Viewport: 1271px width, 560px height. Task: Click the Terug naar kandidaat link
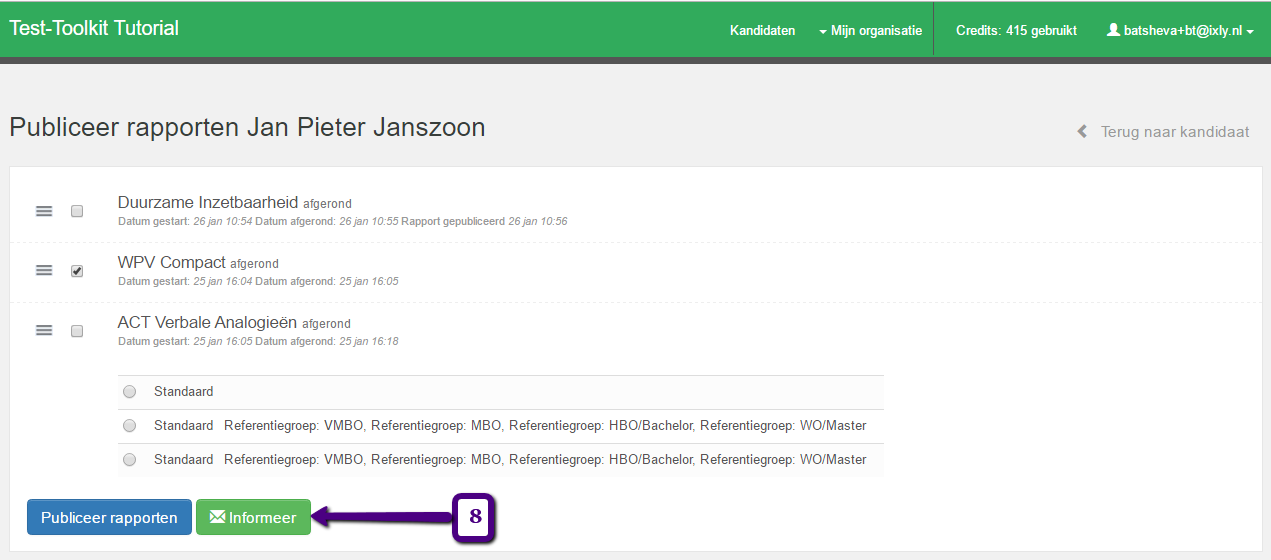1163,132
